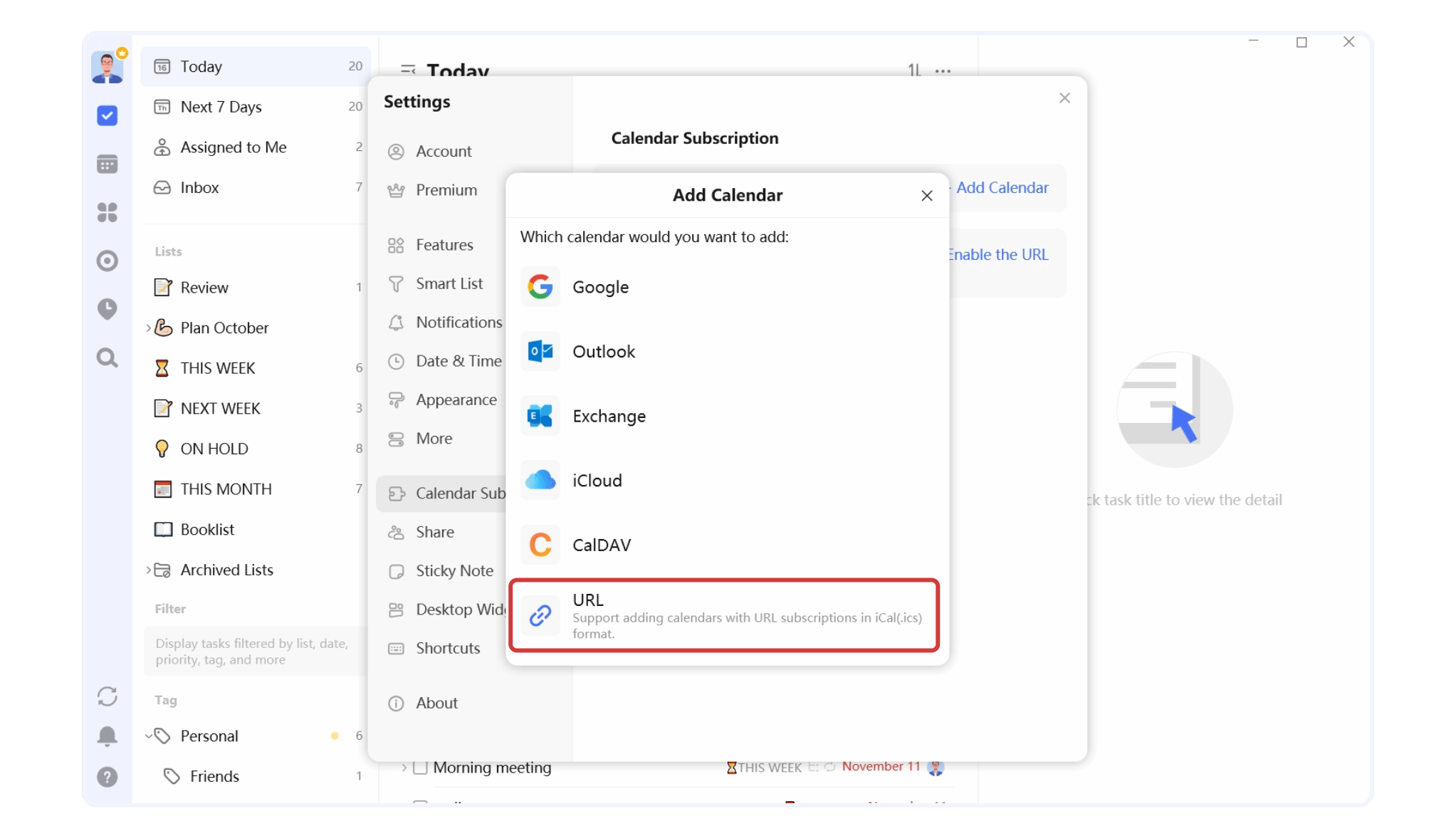This screenshot has width=1456, height=831.
Task: Collapse the Personal tag group
Action: 149,736
